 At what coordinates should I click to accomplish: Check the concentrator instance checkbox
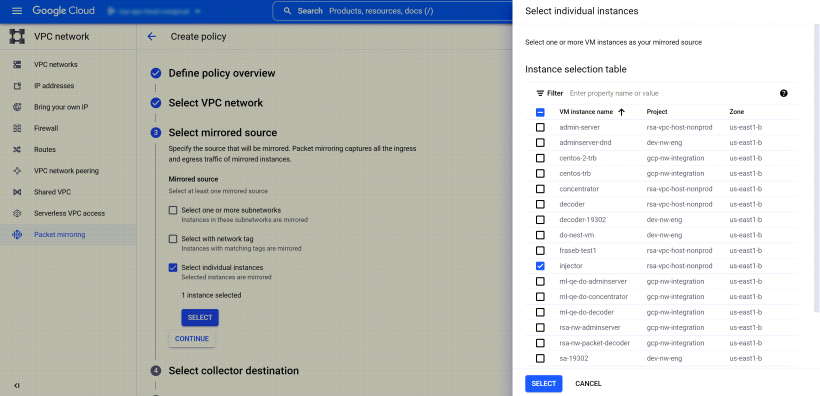click(x=540, y=189)
